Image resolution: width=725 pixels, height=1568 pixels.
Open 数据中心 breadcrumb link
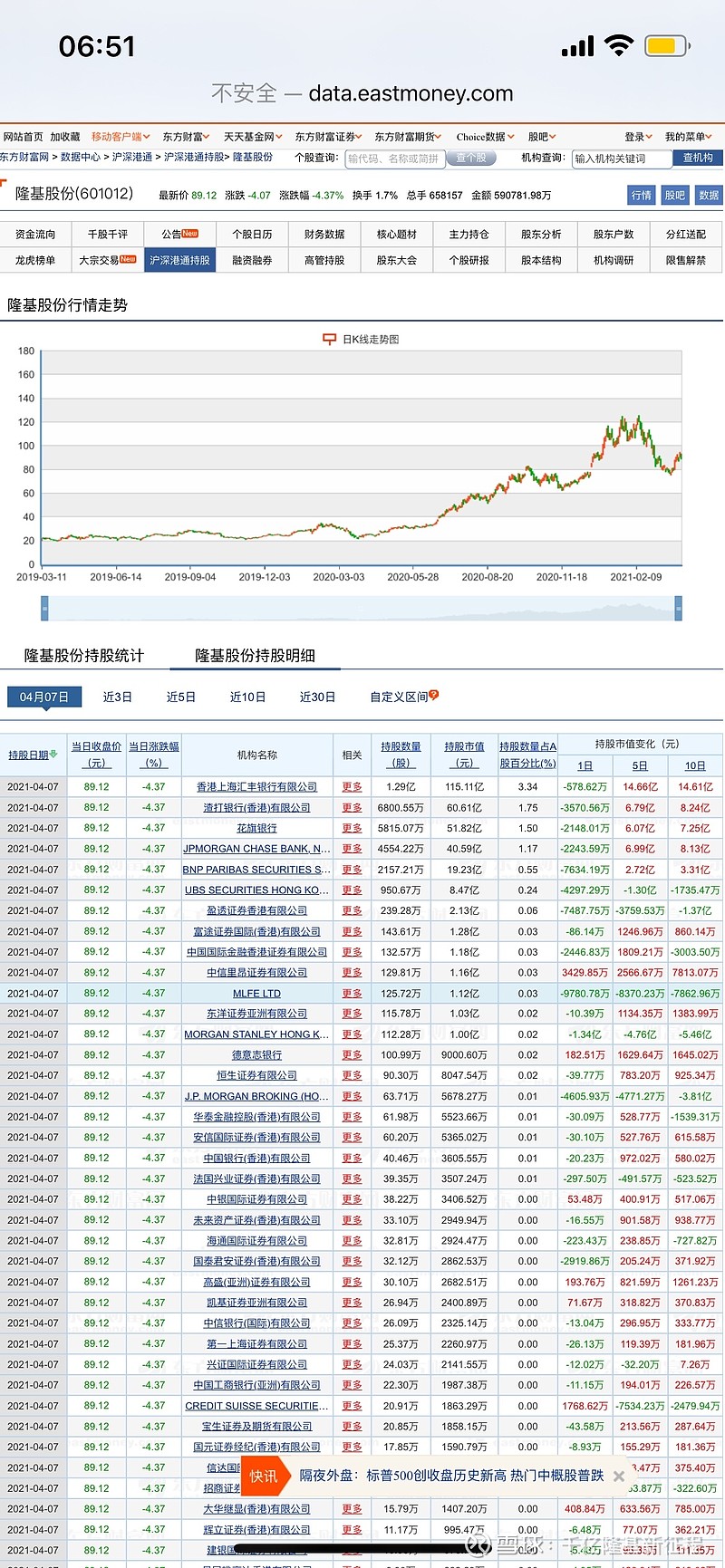[x=81, y=158]
